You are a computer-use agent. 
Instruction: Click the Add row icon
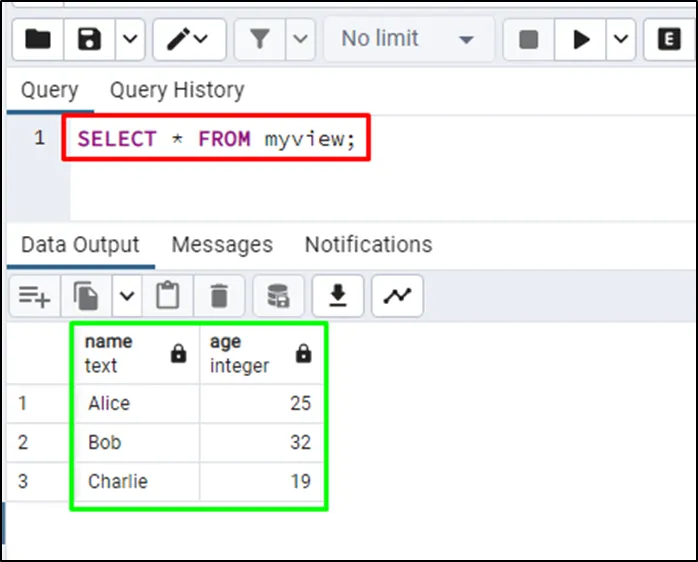tap(35, 296)
